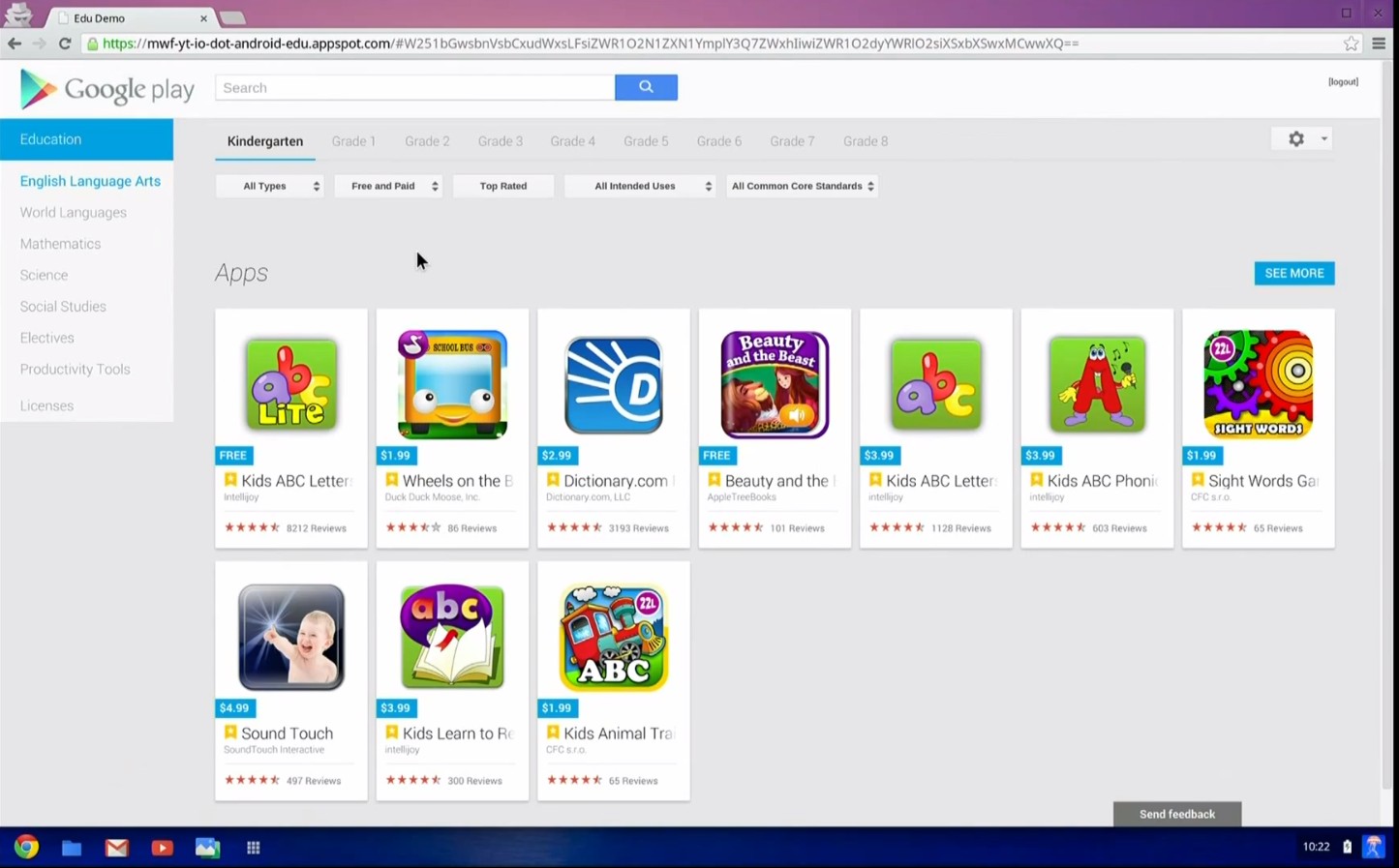1399x868 pixels.
Task: Click the Google Play logo
Action: point(106,89)
